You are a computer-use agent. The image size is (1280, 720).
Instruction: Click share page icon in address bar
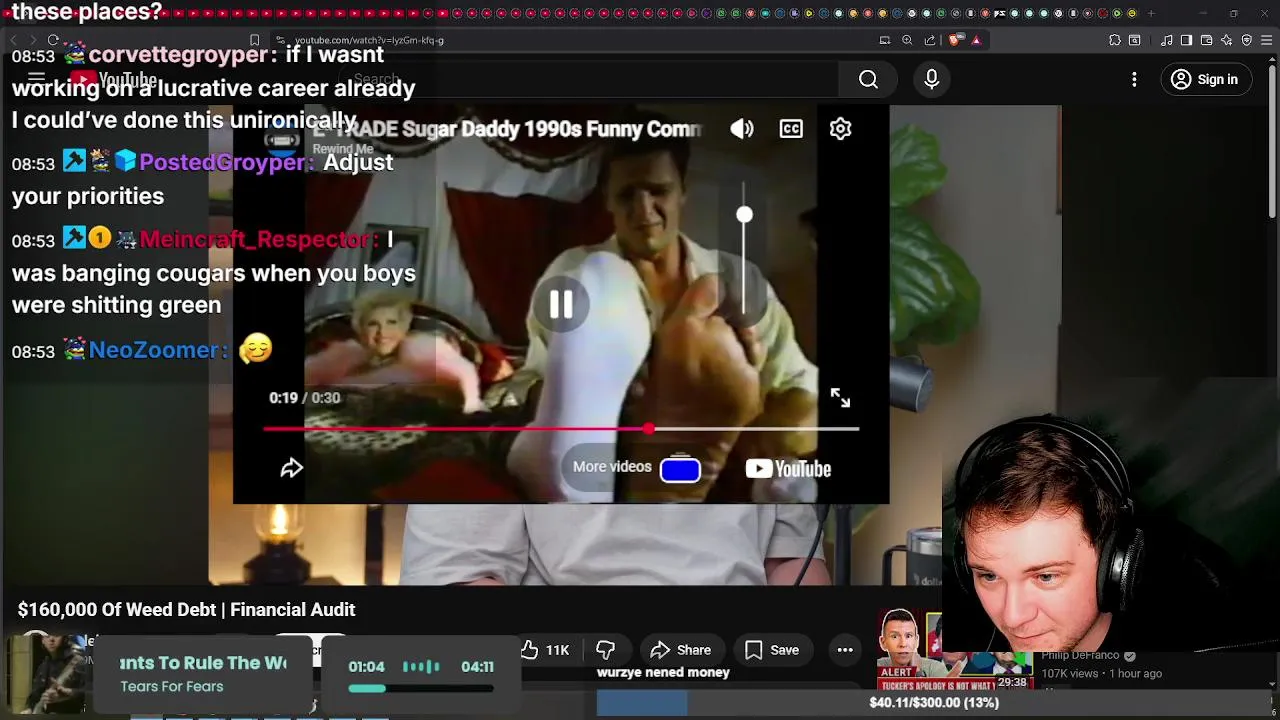tap(930, 40)
